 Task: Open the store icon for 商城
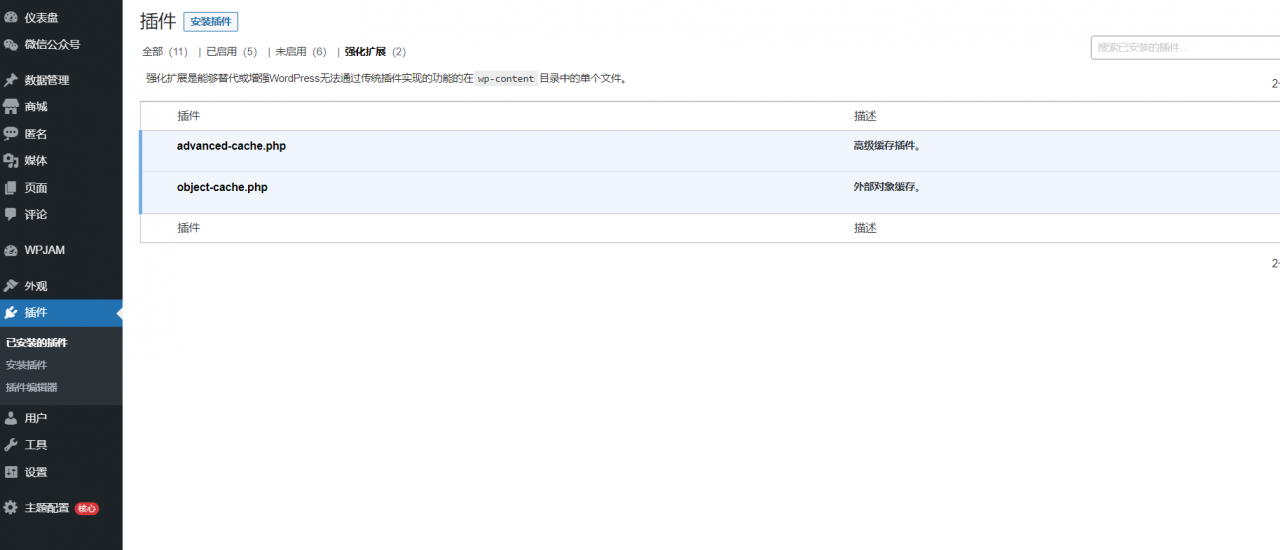pyautogui.click(x=11, y=107)
